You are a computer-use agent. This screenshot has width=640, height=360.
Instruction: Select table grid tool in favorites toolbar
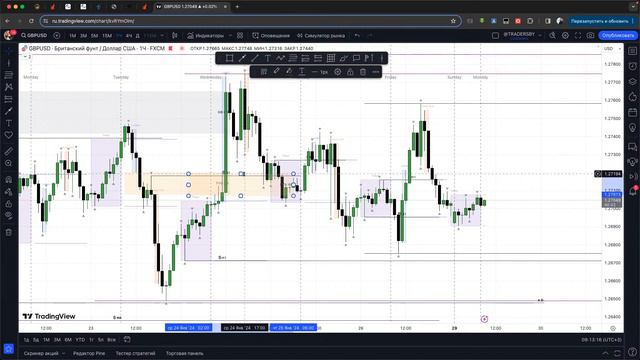331,58
